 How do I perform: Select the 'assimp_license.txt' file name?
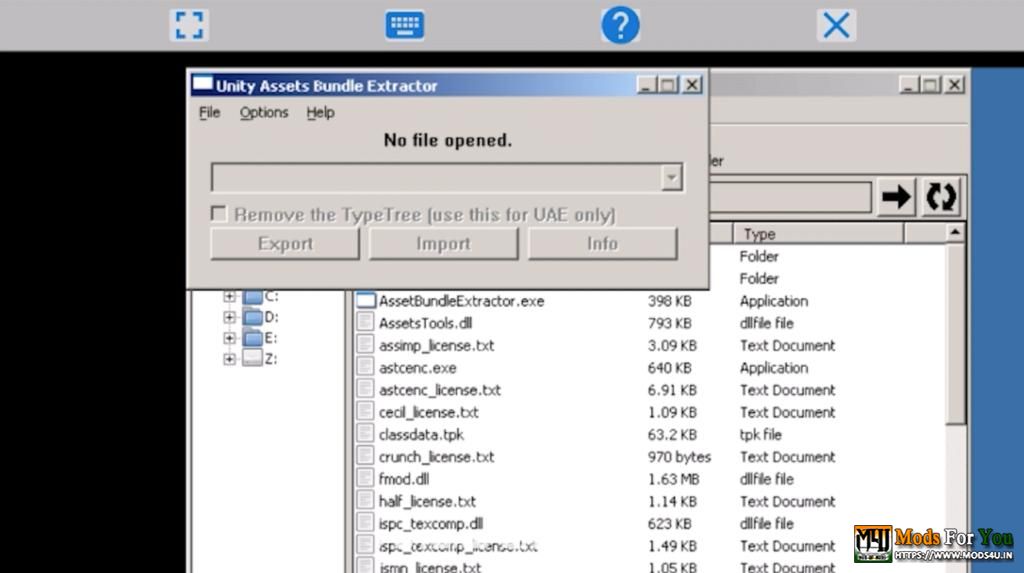click(x=436, y=346)
